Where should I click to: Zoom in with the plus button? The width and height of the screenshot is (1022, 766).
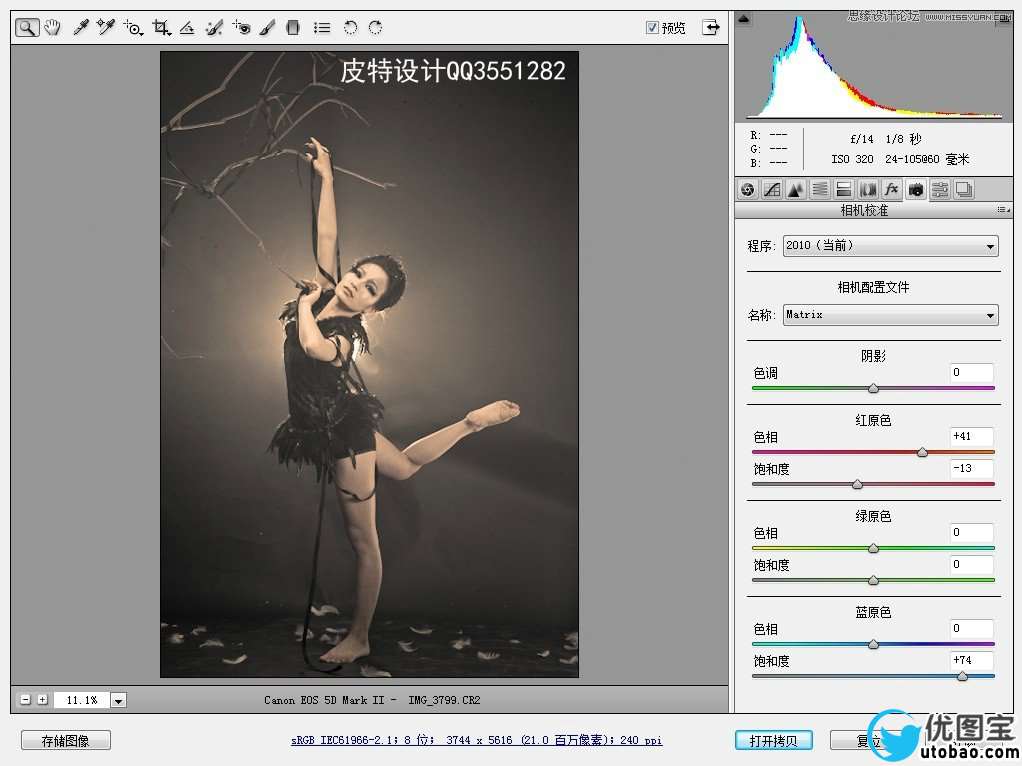coord(42,700)
